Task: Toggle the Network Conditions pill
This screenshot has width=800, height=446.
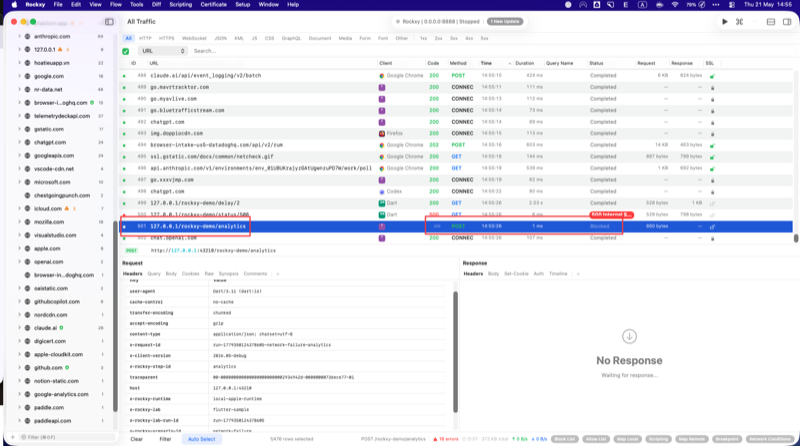Action: (x=770, y=439)
